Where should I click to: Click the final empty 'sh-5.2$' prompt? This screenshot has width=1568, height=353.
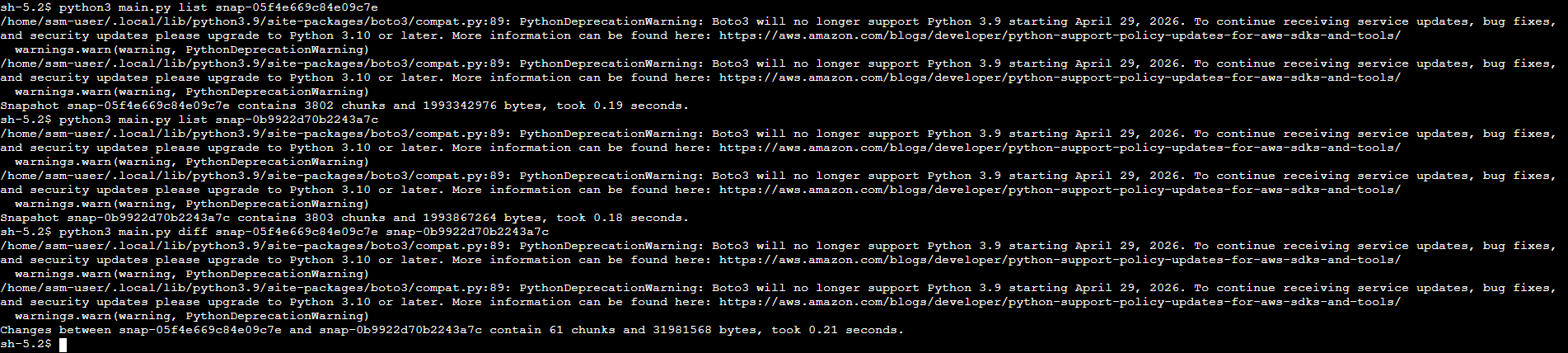(x=26, y=344)
